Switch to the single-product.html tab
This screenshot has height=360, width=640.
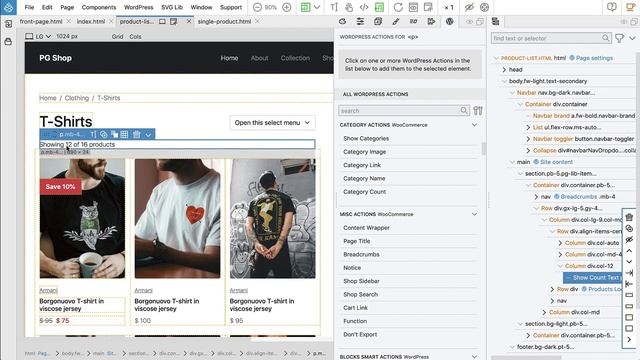224,22
